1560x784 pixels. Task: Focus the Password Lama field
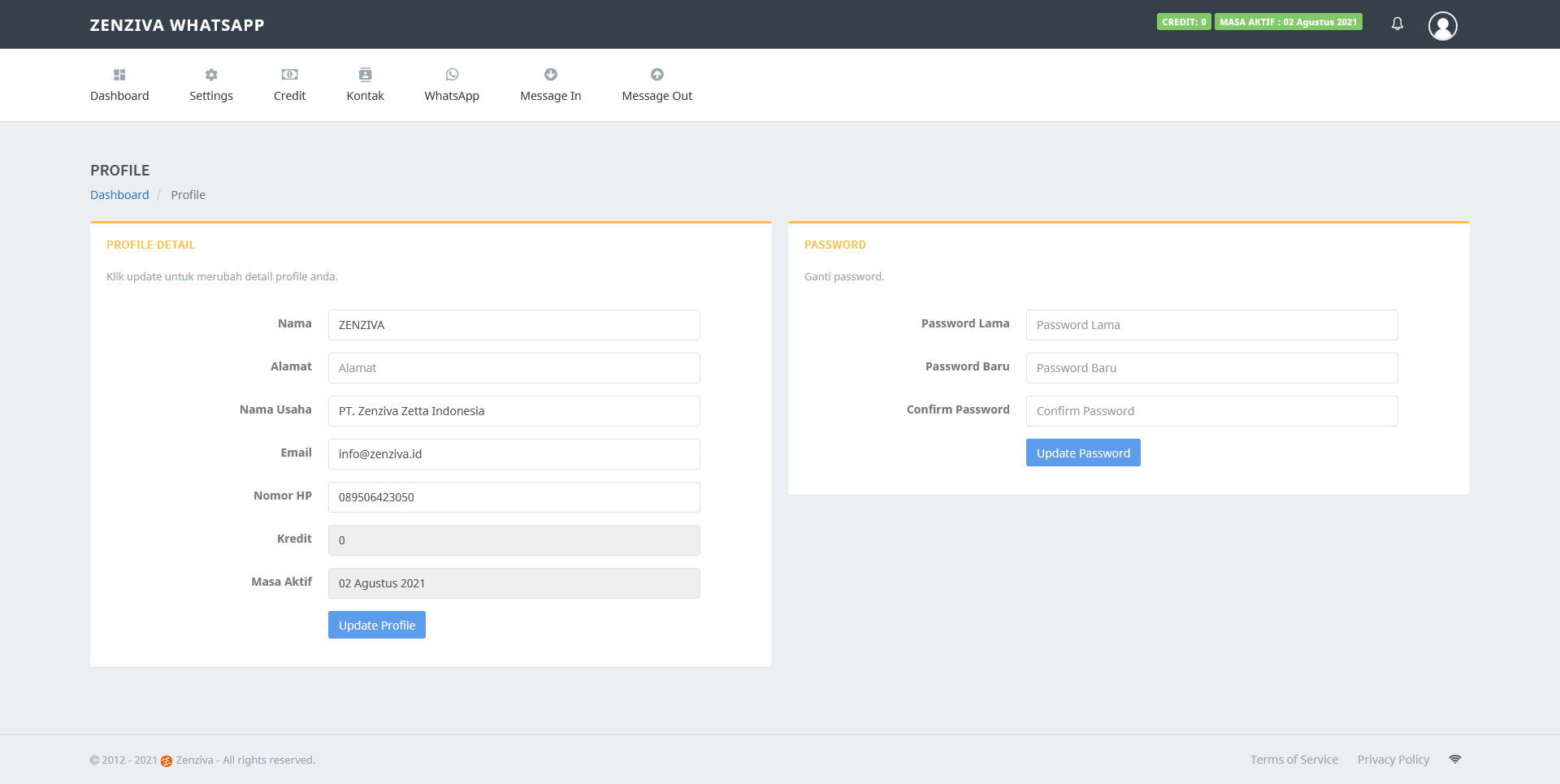[1212, 325]
